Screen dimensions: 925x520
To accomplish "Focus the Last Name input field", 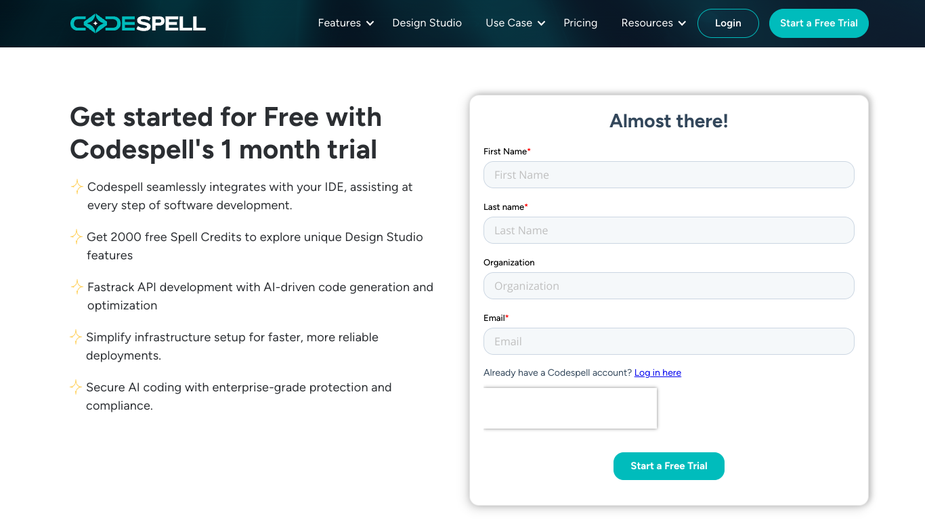I will [x=669, y=230].
